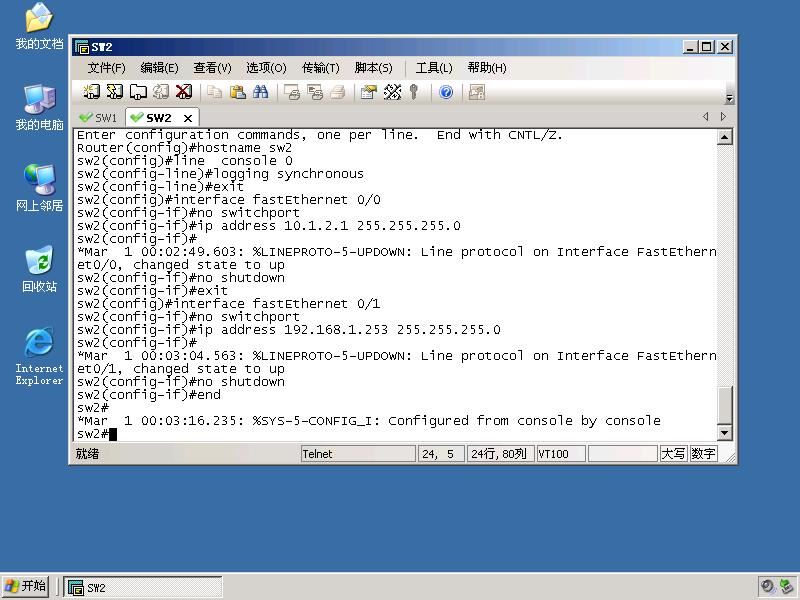Viewport: 800px width, 600px height.
Task: Click the 'interface fastEthernet 0/1' line
Action: 229,304
